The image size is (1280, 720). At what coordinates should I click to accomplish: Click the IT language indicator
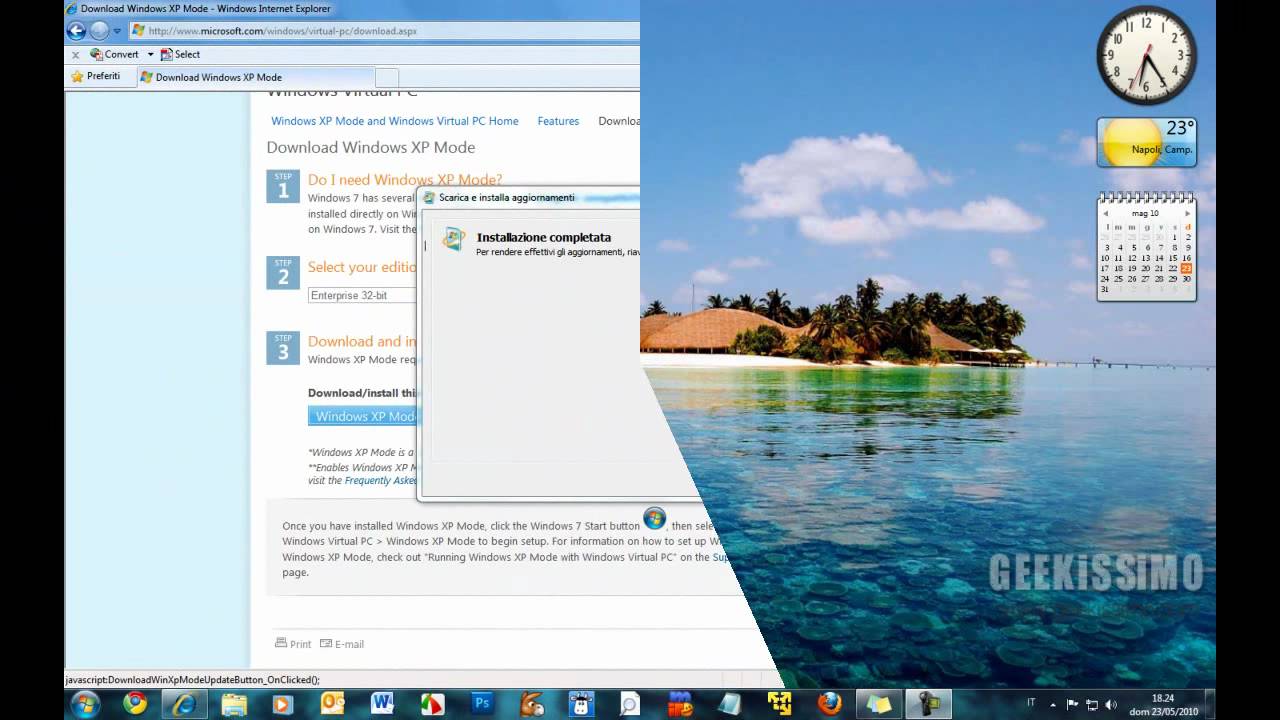point(1031,704)
